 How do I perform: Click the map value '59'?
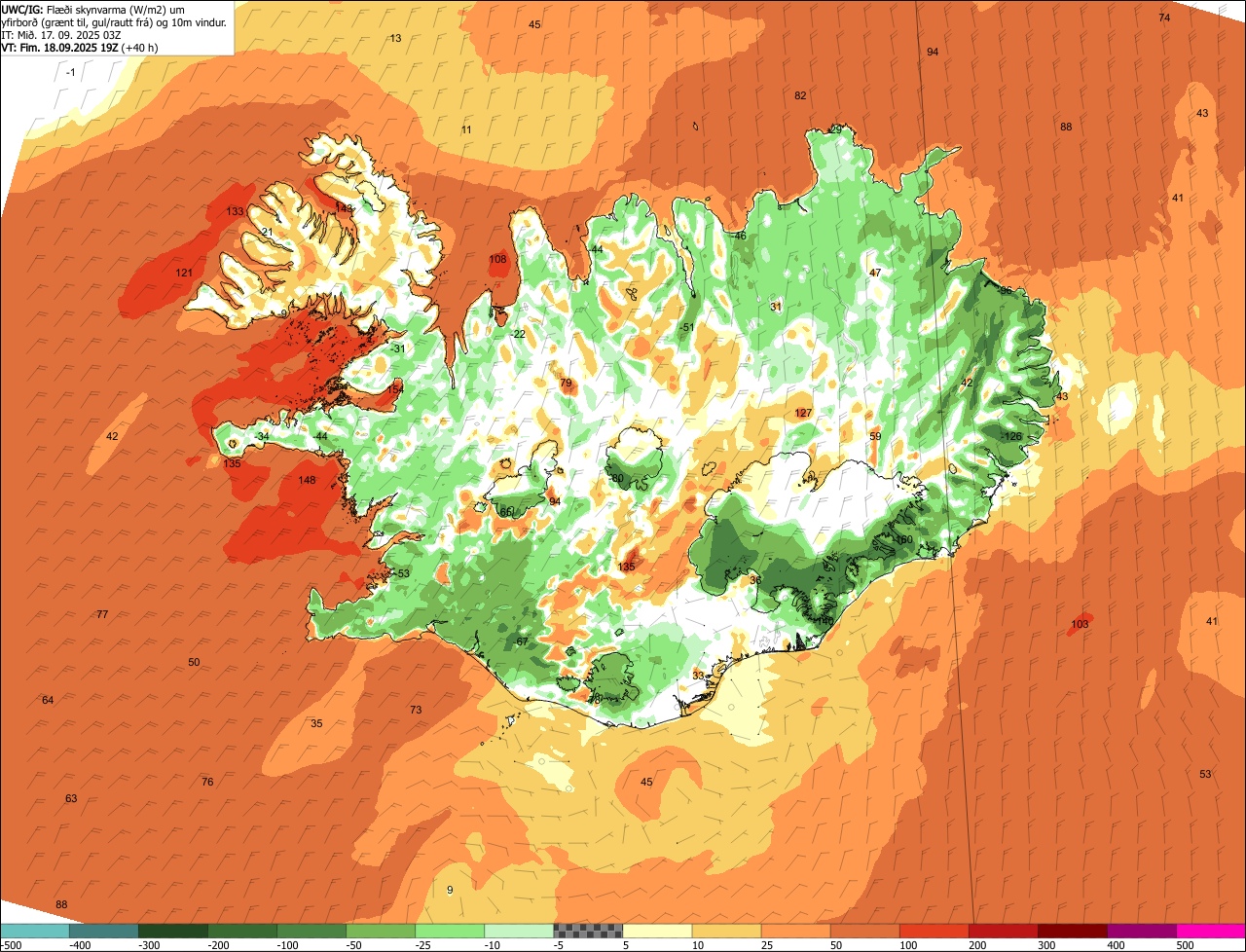875,436
